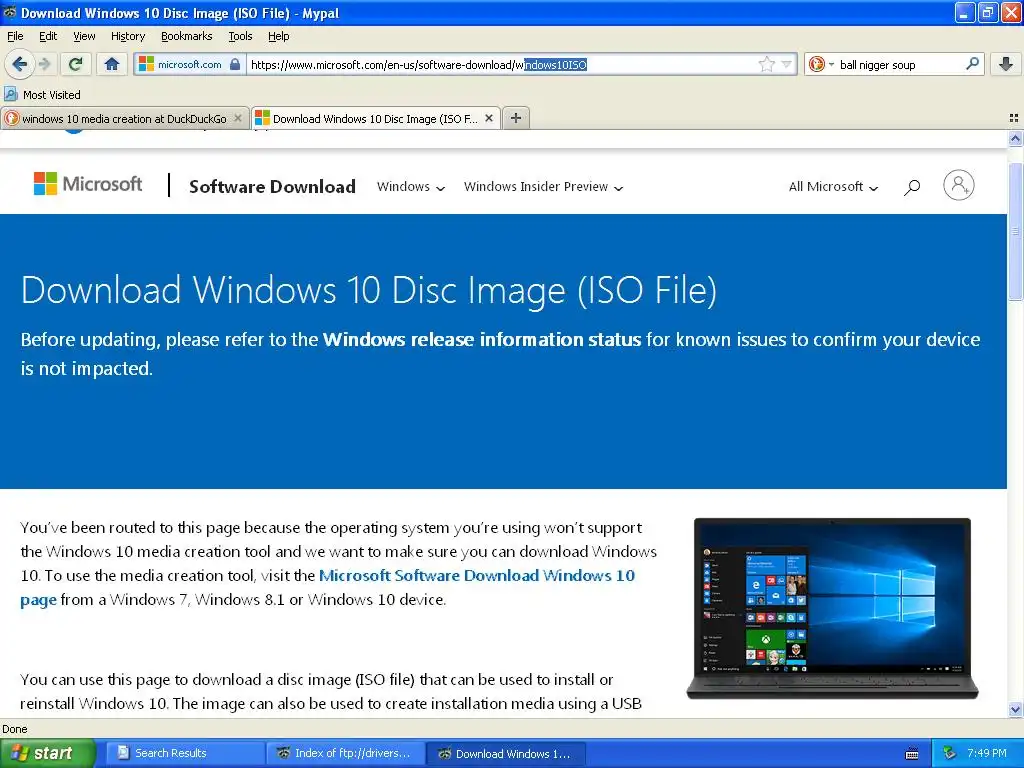Click the scrollbar up arrow
This screenshot has height=768, width=1024.
pos(1015,138)
